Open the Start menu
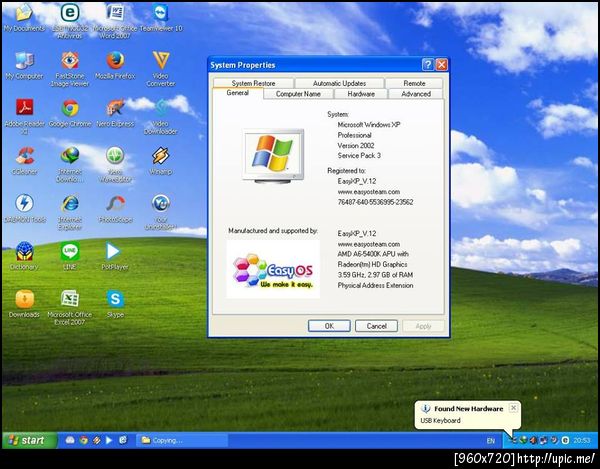The height and width of the screenshot is (469, 600). tap(30, 440)
